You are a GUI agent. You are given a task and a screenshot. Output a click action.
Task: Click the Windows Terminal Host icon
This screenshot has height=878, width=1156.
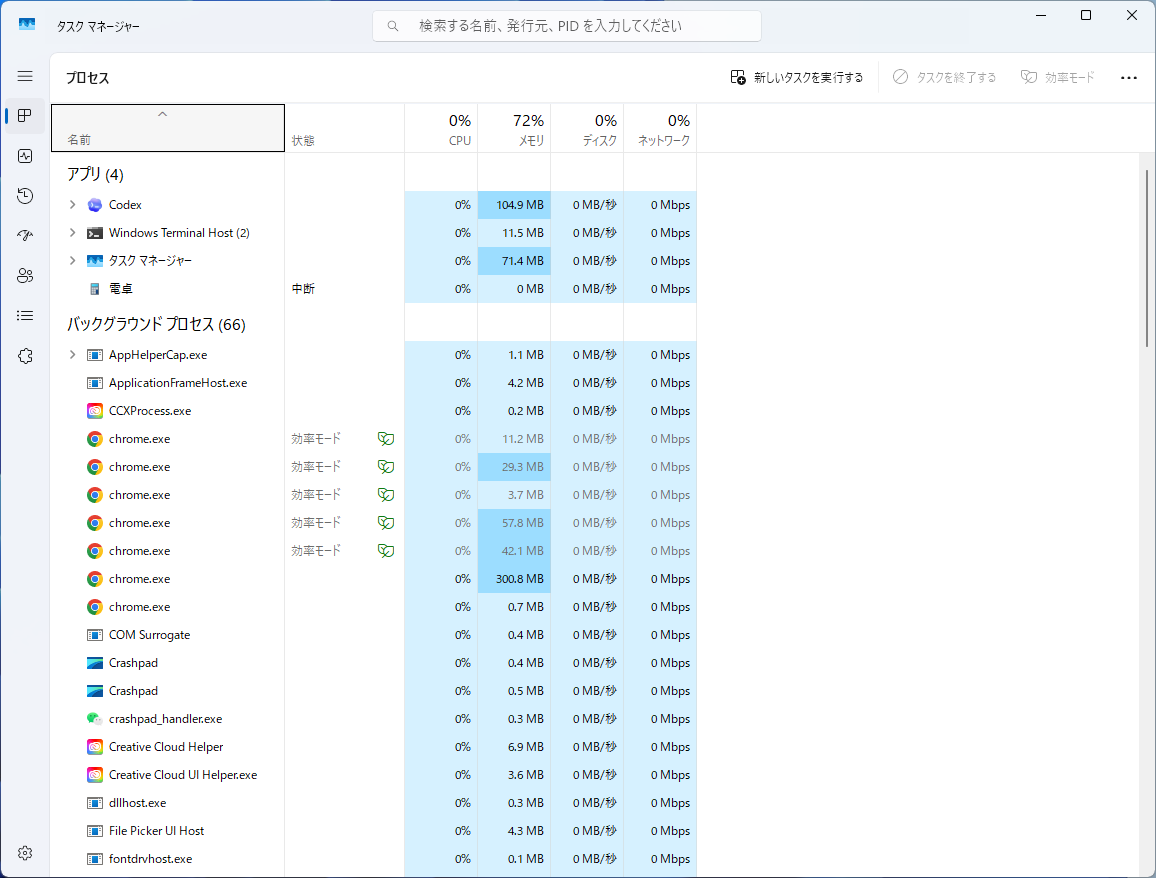click(95, 233)
